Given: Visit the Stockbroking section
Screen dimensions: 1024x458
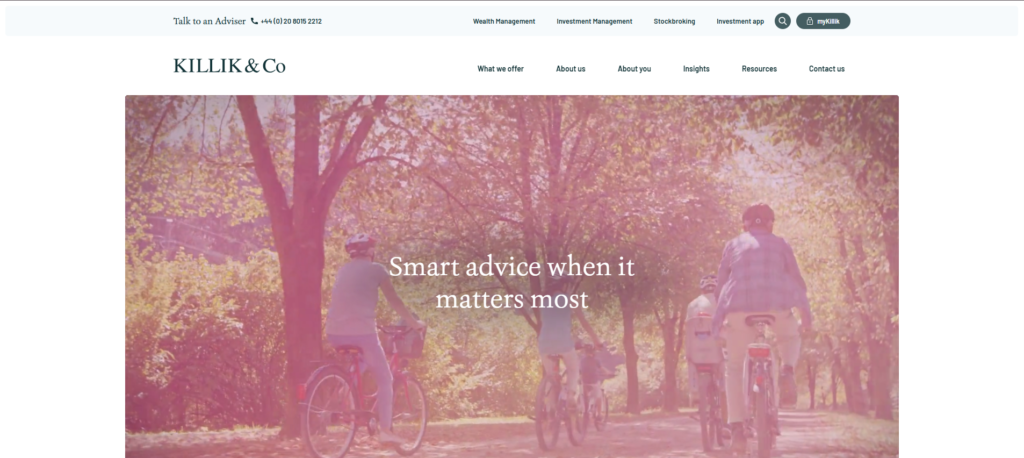Looking at the screenshot, I should click(675, 22).
